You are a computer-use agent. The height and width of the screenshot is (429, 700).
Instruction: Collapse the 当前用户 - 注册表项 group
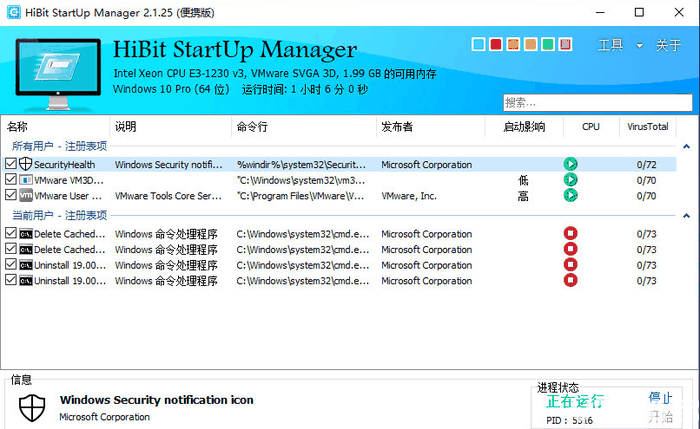(x=686, y=216)
